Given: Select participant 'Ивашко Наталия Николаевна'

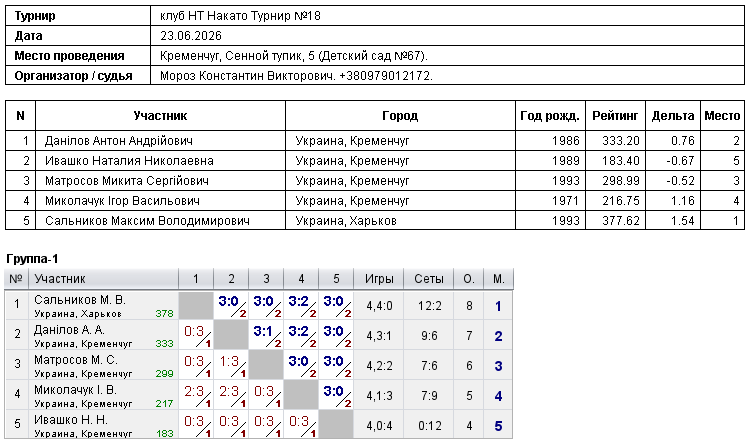Looking at the screenshot, I should tap(129, 161).
